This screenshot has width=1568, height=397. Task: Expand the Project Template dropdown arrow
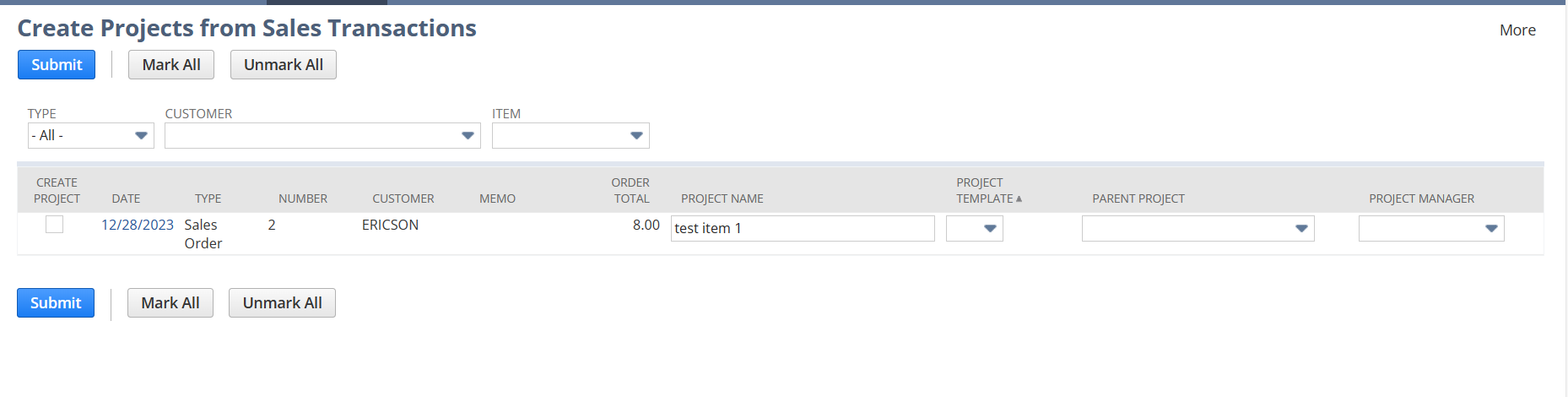pyautogui.click(x=990, y=228)
